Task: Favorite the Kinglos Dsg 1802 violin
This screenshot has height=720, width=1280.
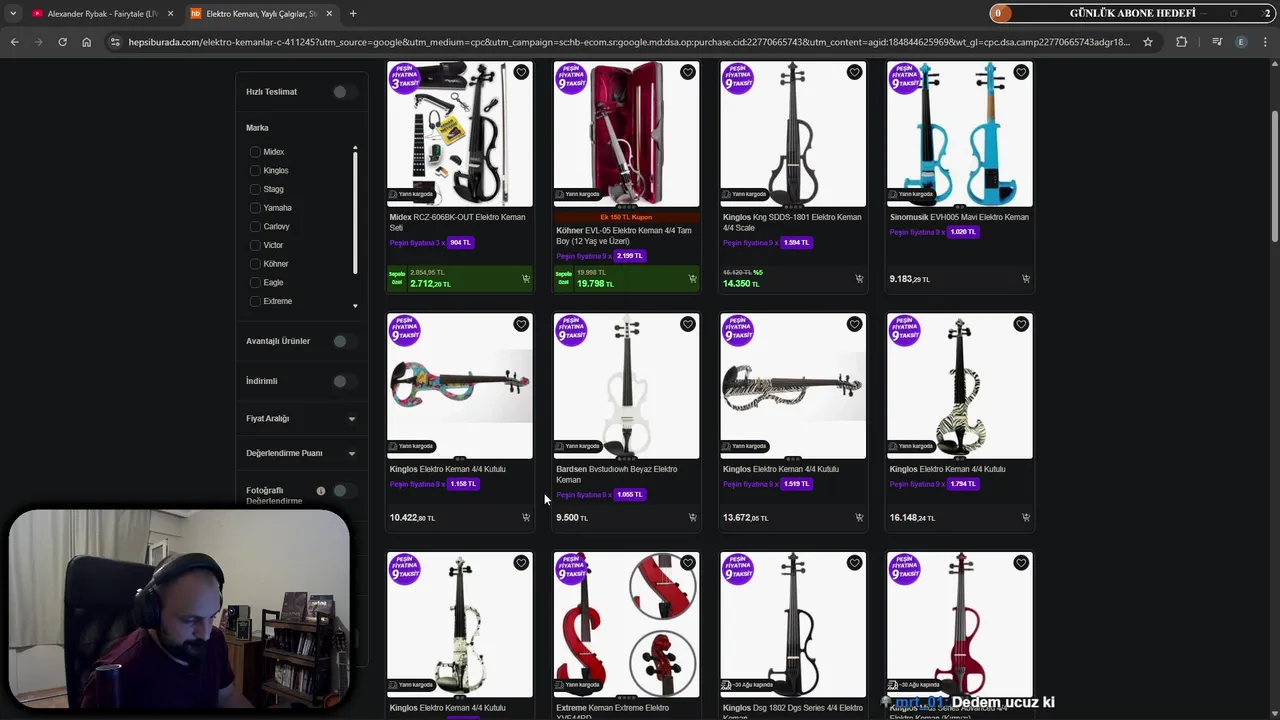Action: pyautogui.click(x=854, y=563)
